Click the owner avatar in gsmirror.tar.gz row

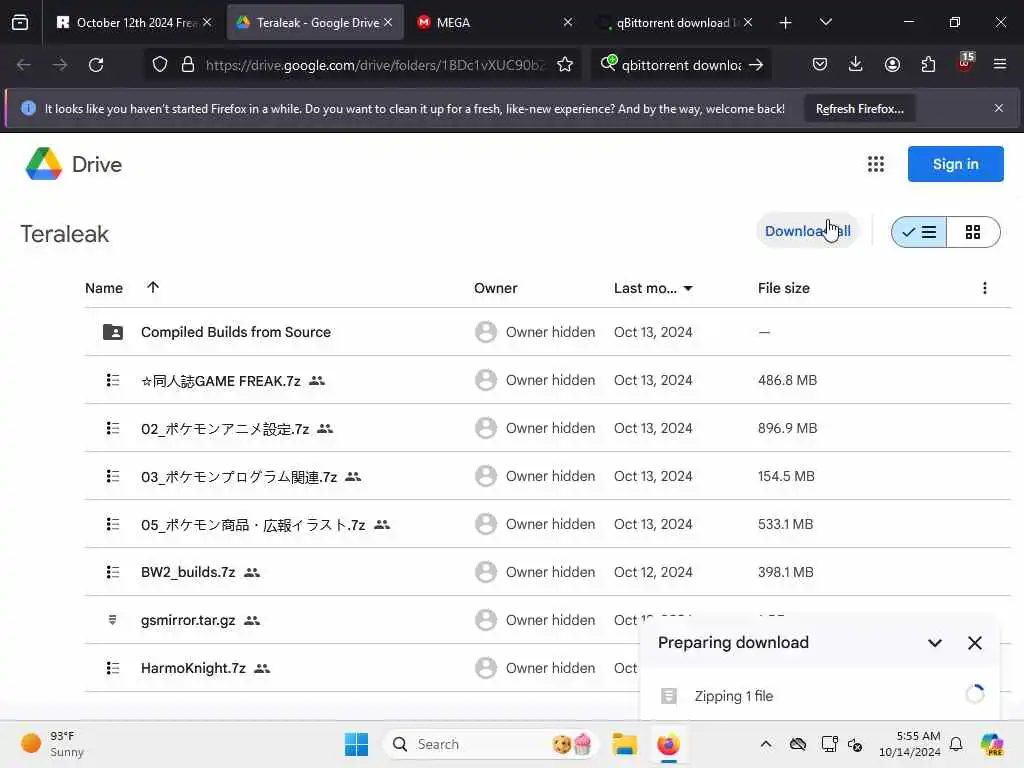(x=486, y=620)
